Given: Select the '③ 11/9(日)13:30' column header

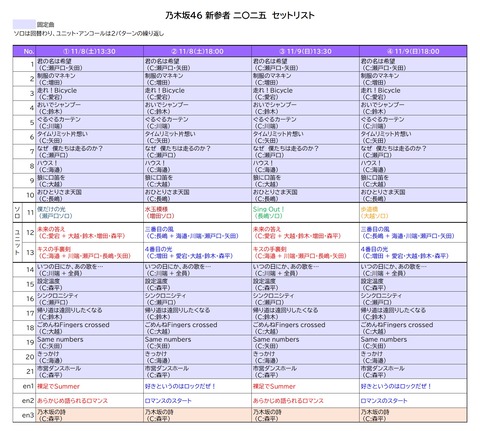Looking at the screenshot, I should (x=305, y=51).
